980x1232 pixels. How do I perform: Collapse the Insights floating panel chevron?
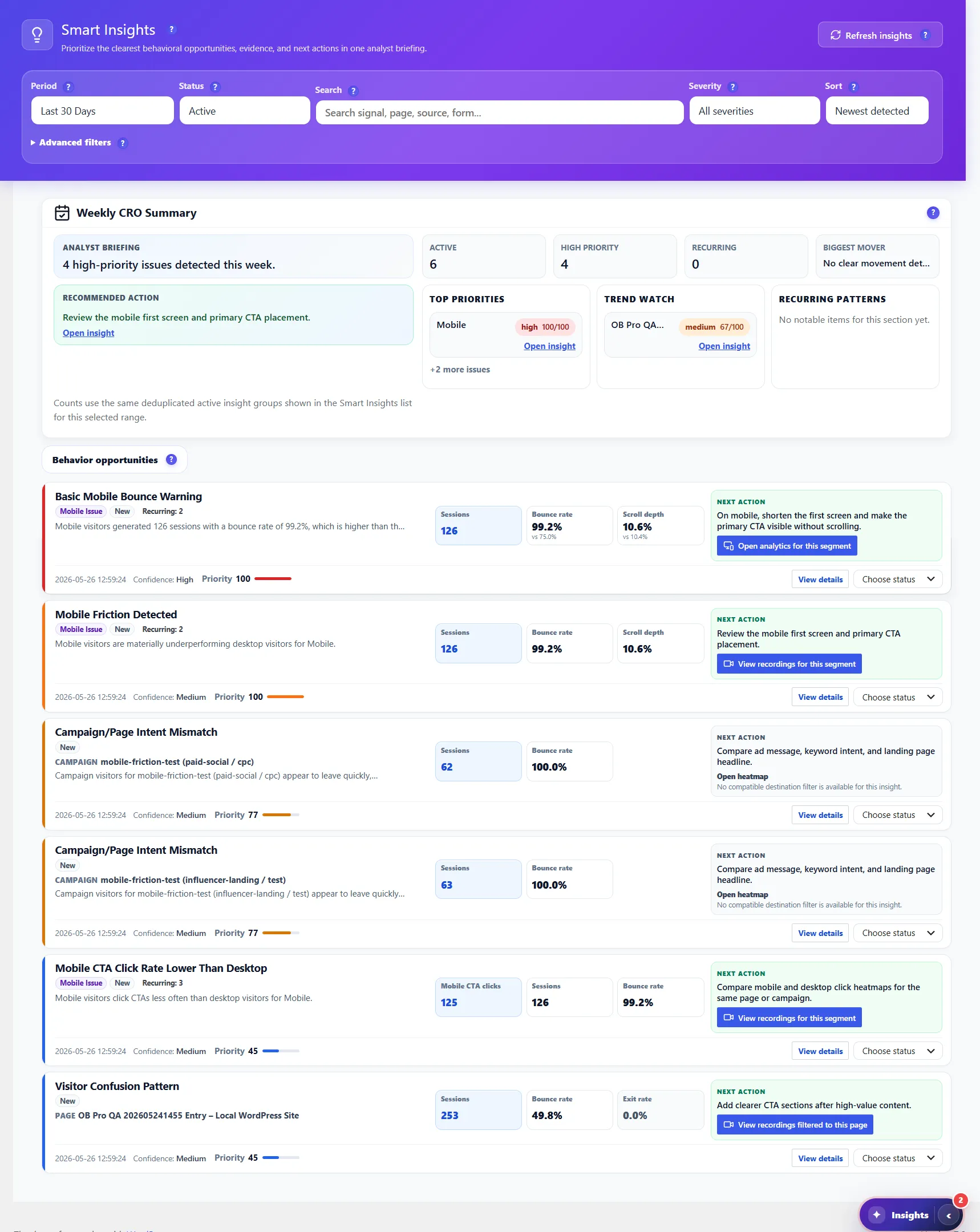(x=949, y=1215)
